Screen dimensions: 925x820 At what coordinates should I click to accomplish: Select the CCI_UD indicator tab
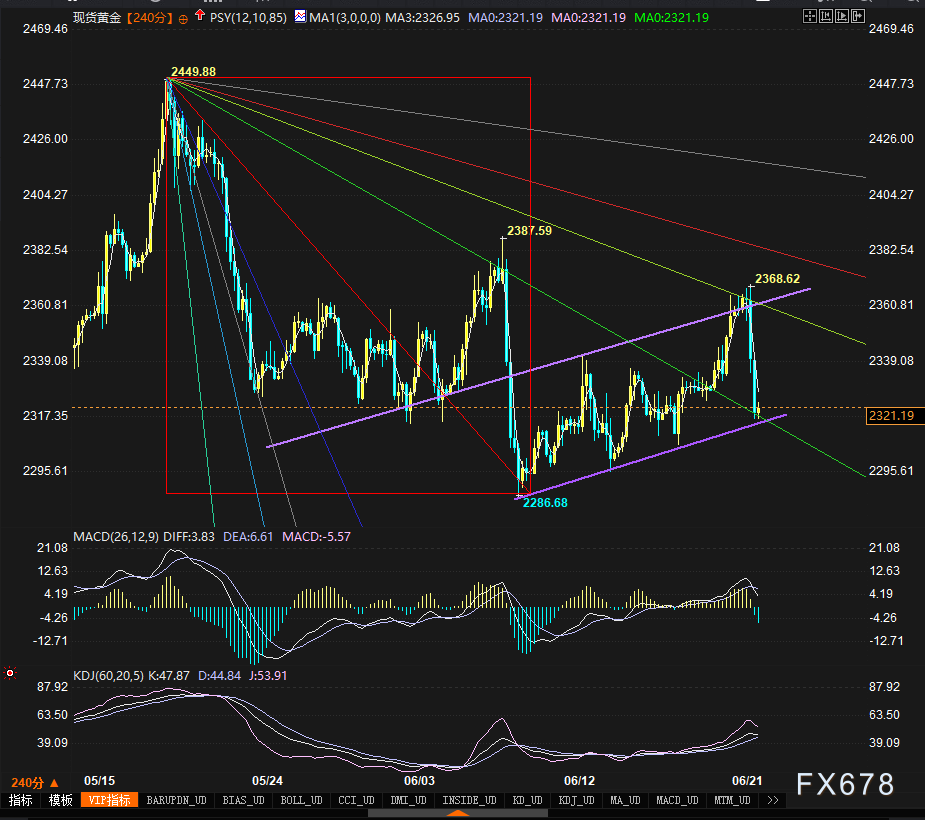click(356, 800)
